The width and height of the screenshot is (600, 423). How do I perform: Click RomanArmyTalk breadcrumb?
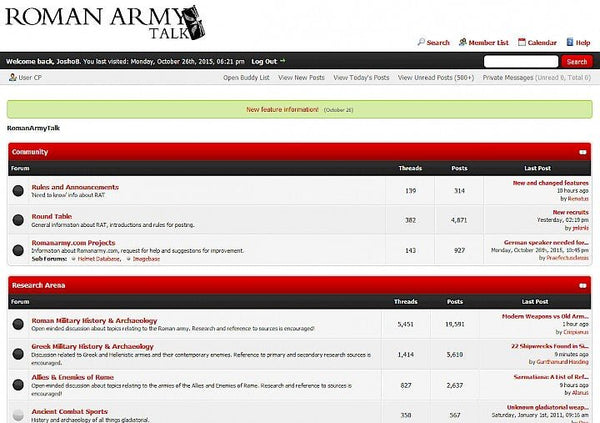[x=33, y=128]
